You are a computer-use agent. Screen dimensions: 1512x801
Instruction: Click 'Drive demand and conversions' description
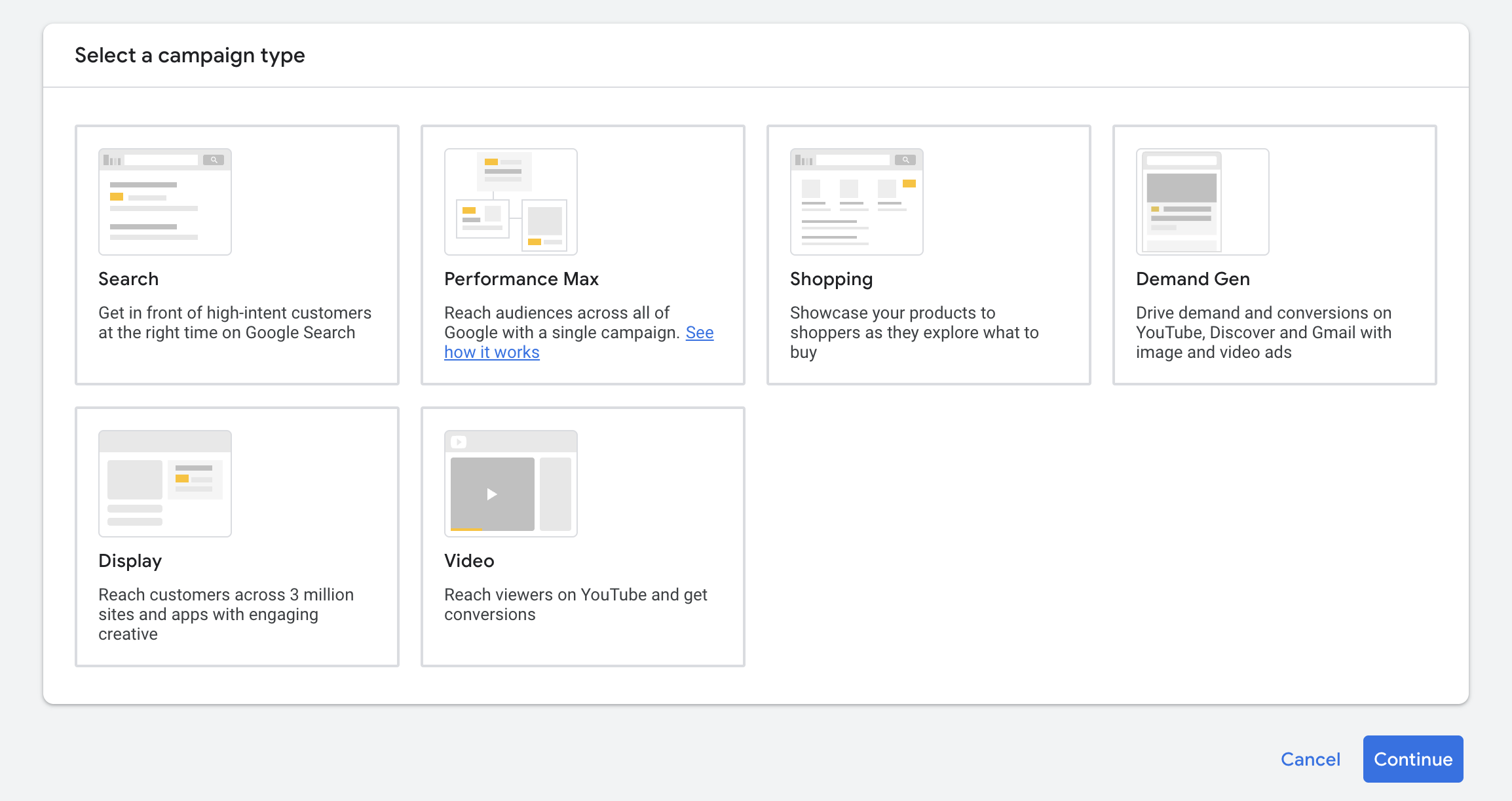[1264, 332]
